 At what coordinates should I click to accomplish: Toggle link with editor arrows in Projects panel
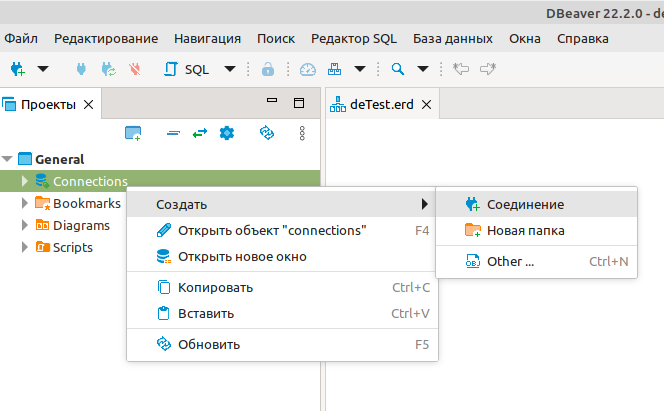199,132
